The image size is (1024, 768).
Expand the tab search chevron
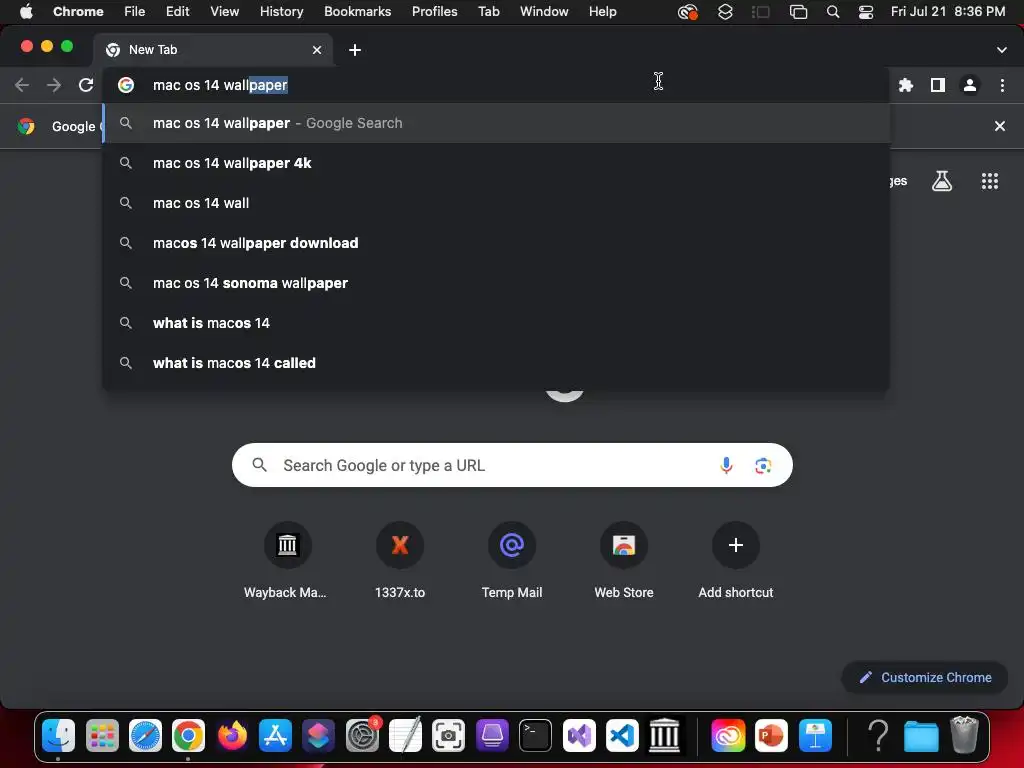pos(1001,50)
